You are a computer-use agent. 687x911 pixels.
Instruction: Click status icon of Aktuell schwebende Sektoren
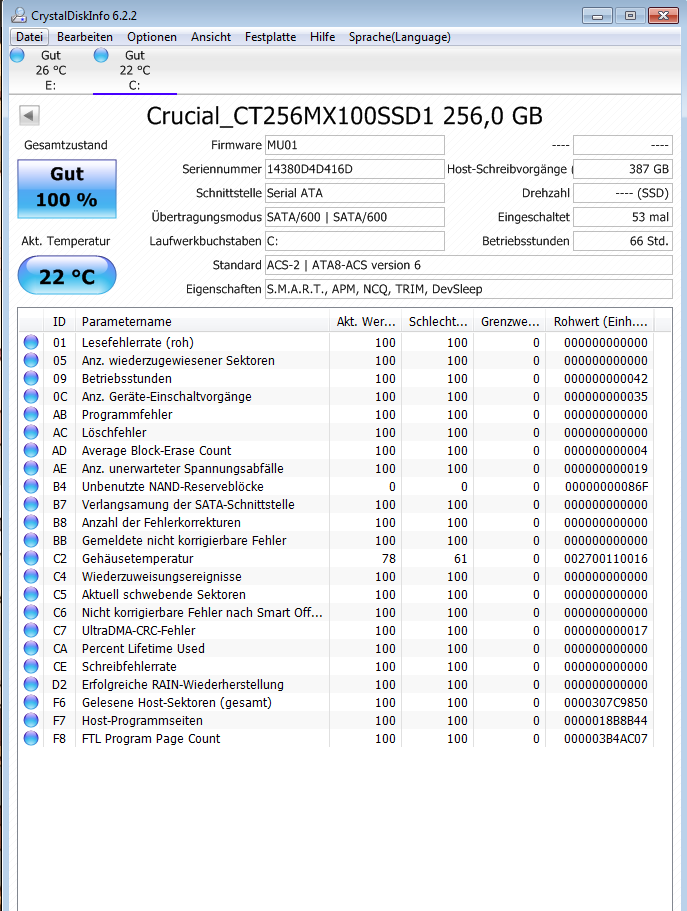31,594
